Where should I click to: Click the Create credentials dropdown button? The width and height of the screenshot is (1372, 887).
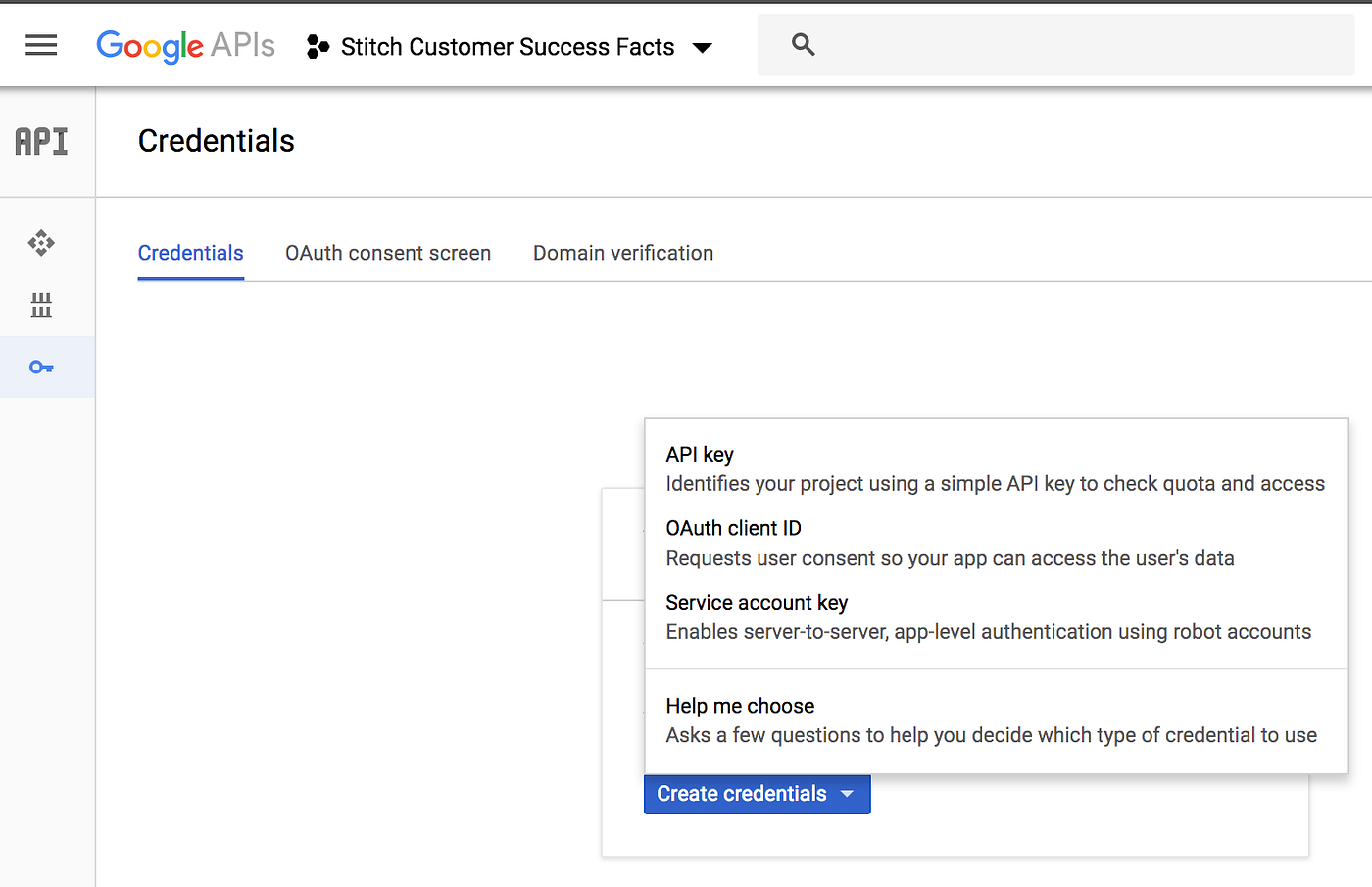[757, 794]
